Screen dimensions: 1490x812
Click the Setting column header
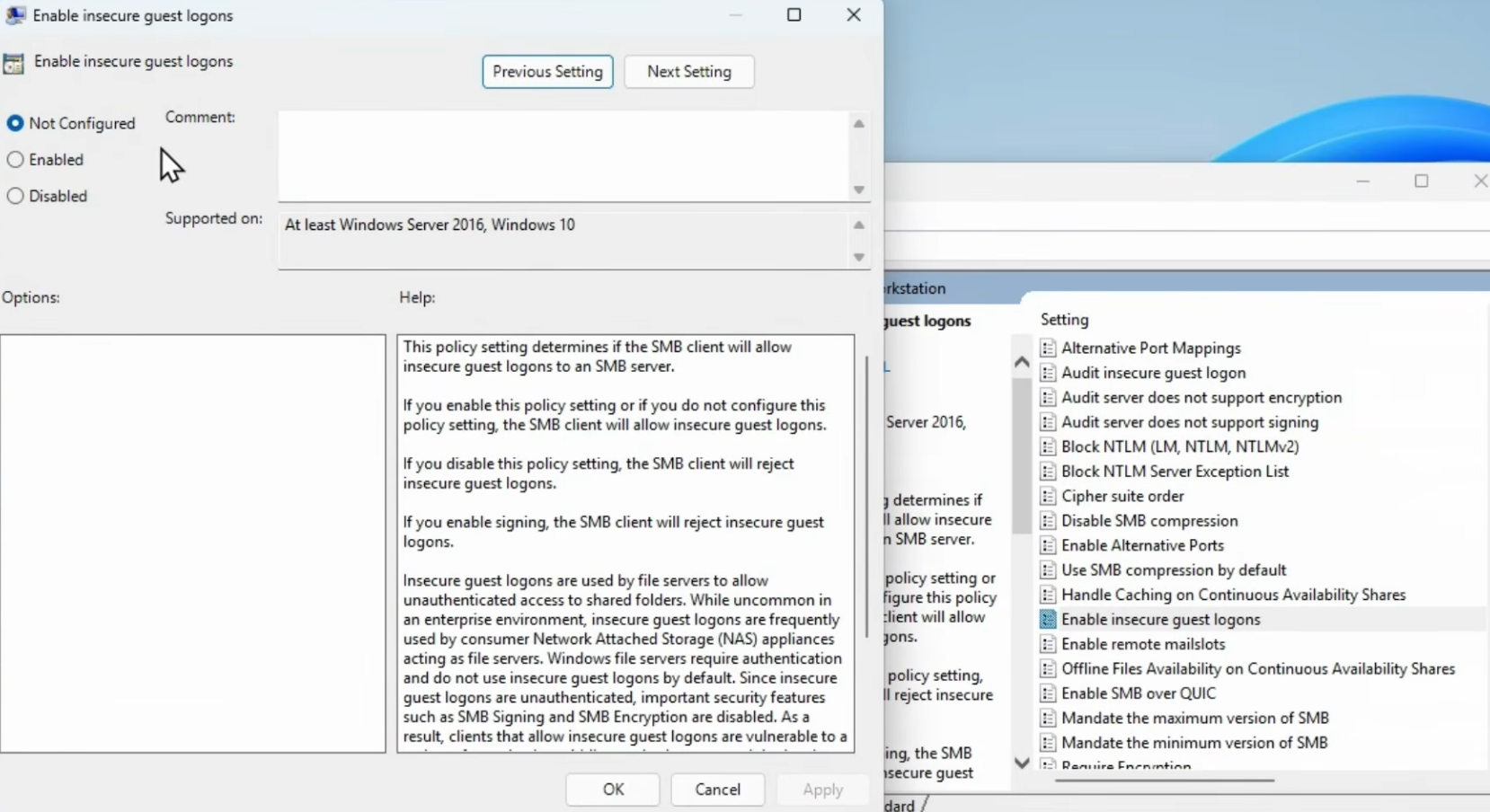coord(1064,320)
